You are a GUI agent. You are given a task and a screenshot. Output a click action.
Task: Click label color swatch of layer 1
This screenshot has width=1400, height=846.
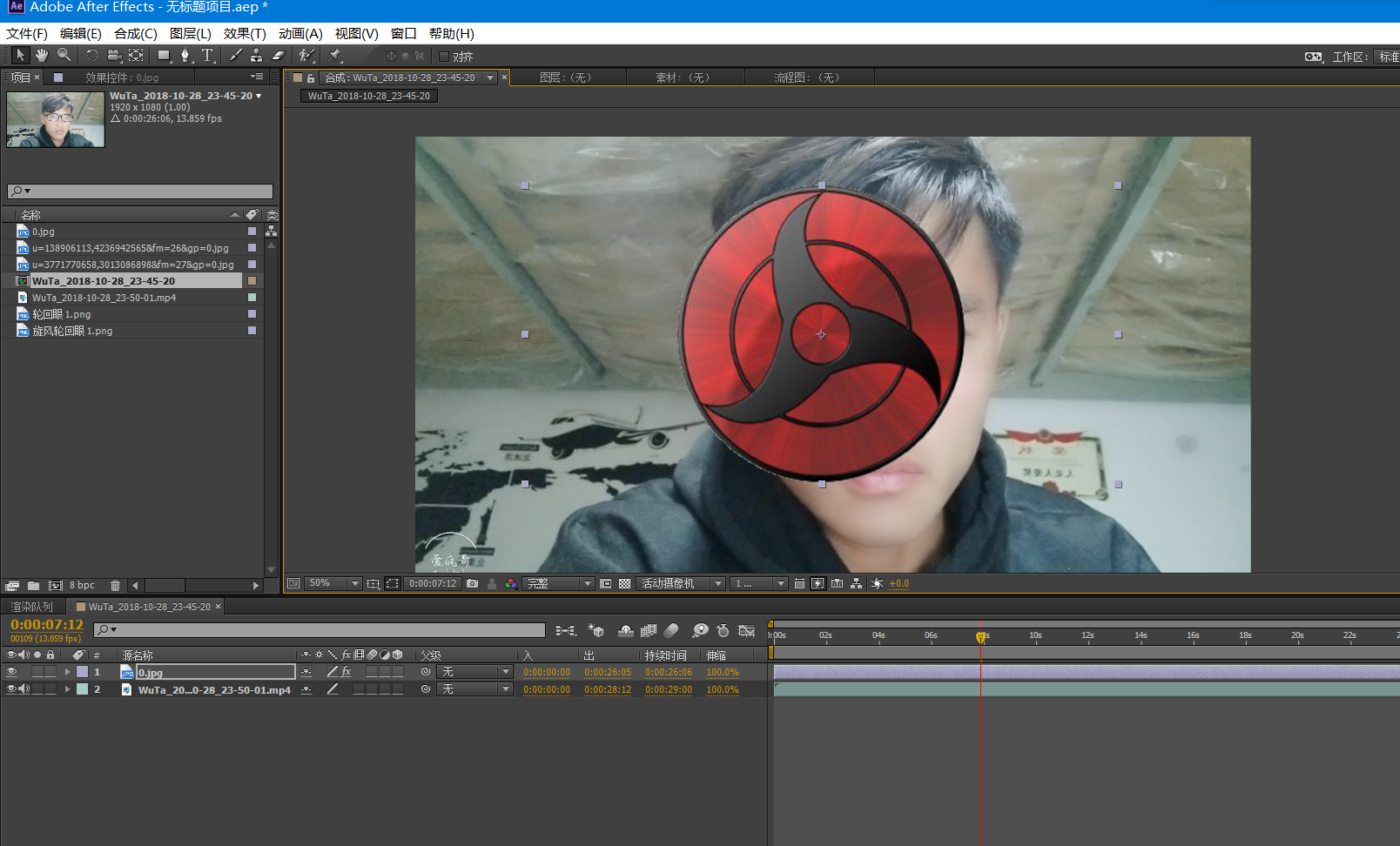[82, 672]
